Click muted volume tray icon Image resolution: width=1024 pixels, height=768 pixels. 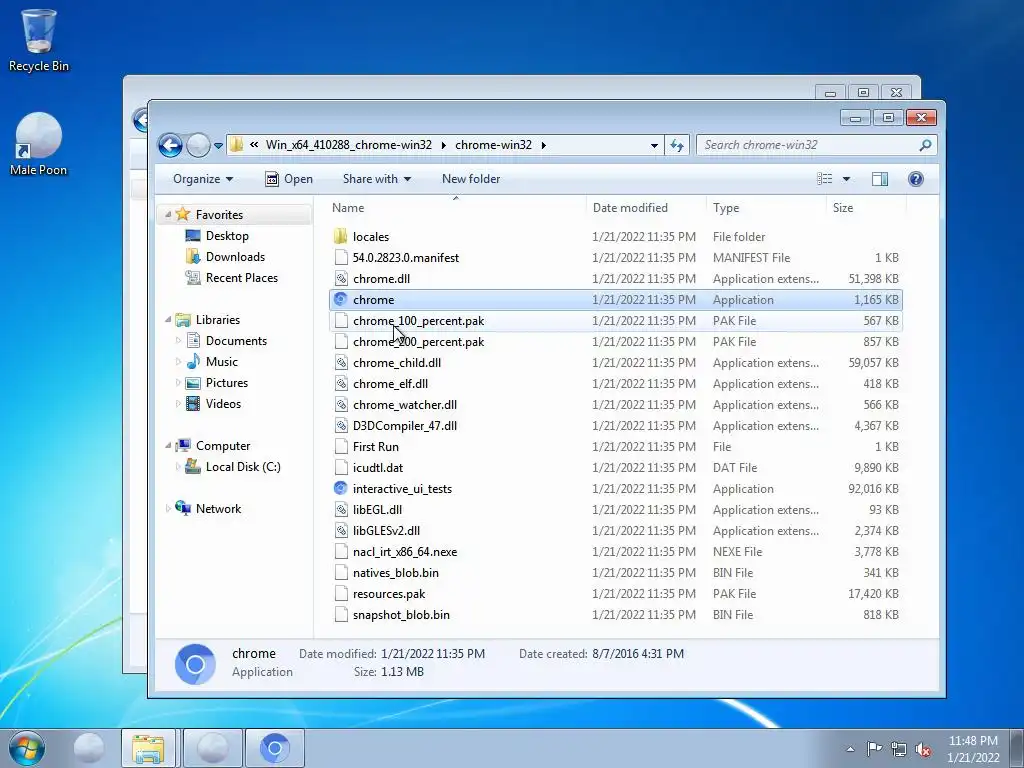coord(923,749)
